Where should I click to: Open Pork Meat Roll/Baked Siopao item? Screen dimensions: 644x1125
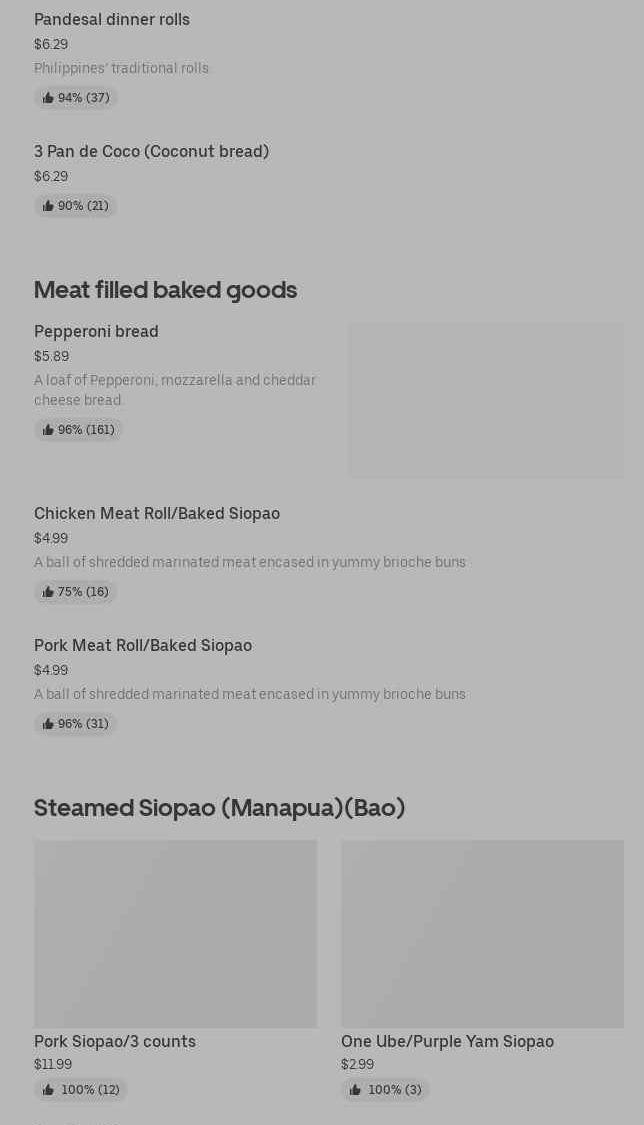[x=143, y=645]
